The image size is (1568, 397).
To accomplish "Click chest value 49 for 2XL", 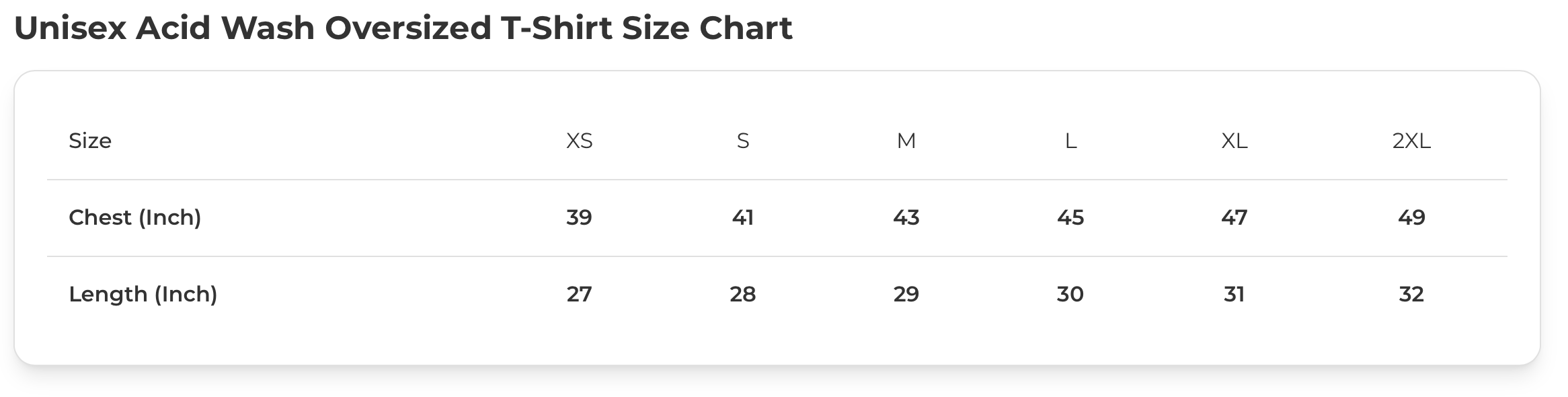I will pos(1411,217).
